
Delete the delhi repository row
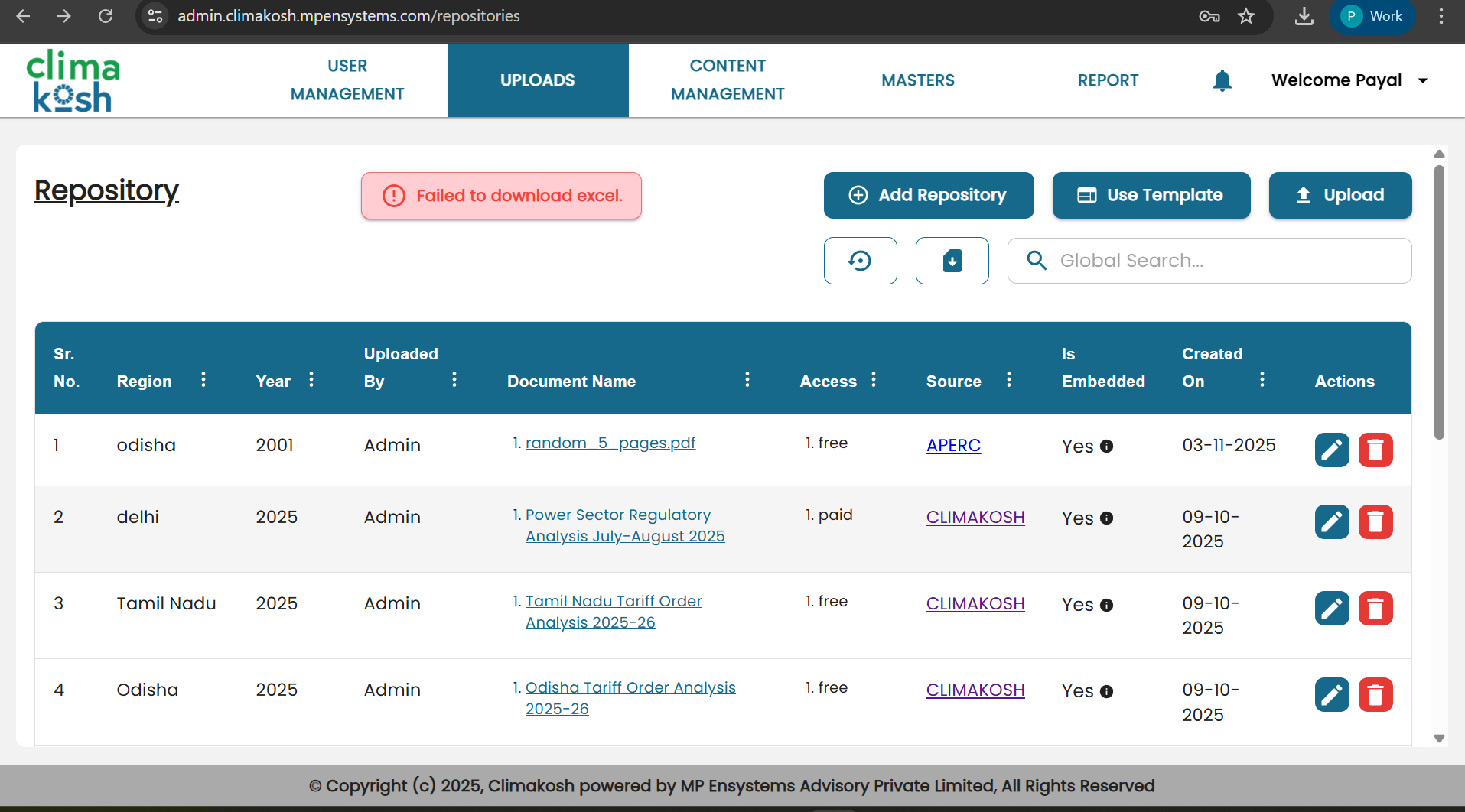1375,521
